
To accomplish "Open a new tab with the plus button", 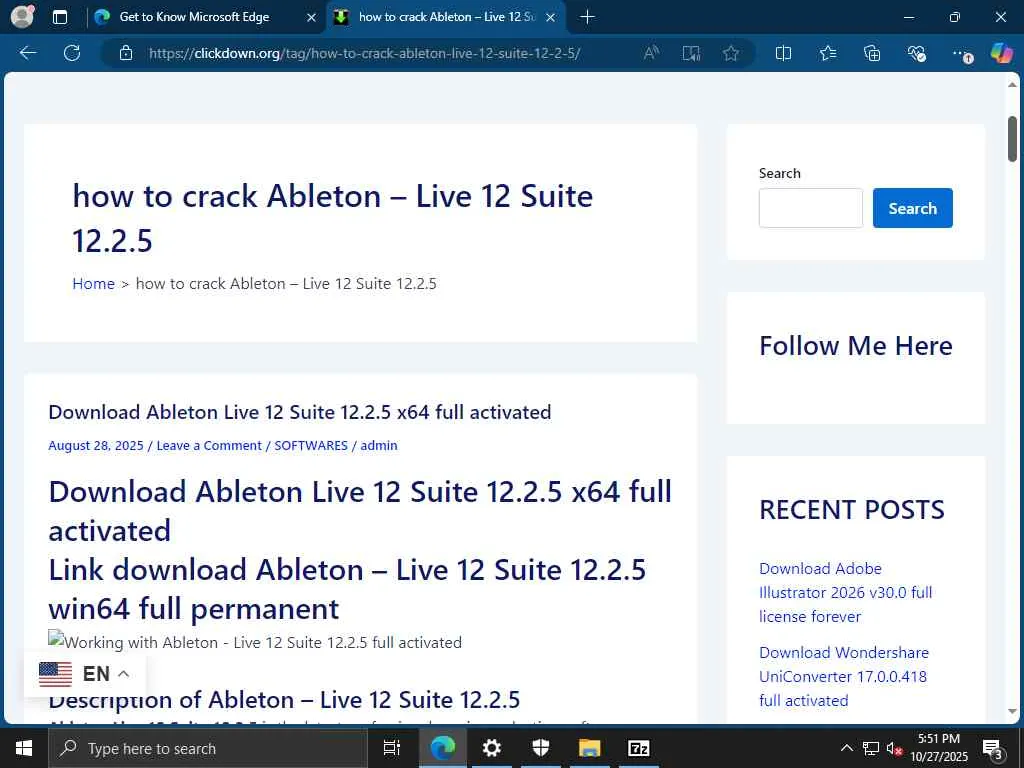I will pyautogui.click(x=587, y=17).
